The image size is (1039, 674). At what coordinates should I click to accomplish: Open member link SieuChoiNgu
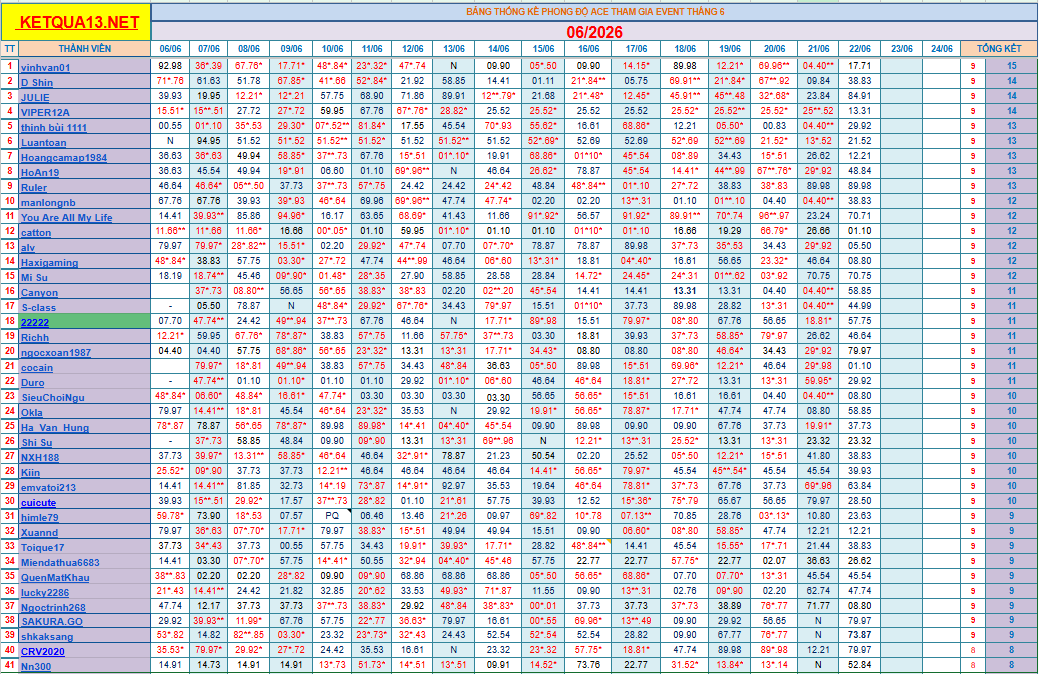click(x=52, y=398)
